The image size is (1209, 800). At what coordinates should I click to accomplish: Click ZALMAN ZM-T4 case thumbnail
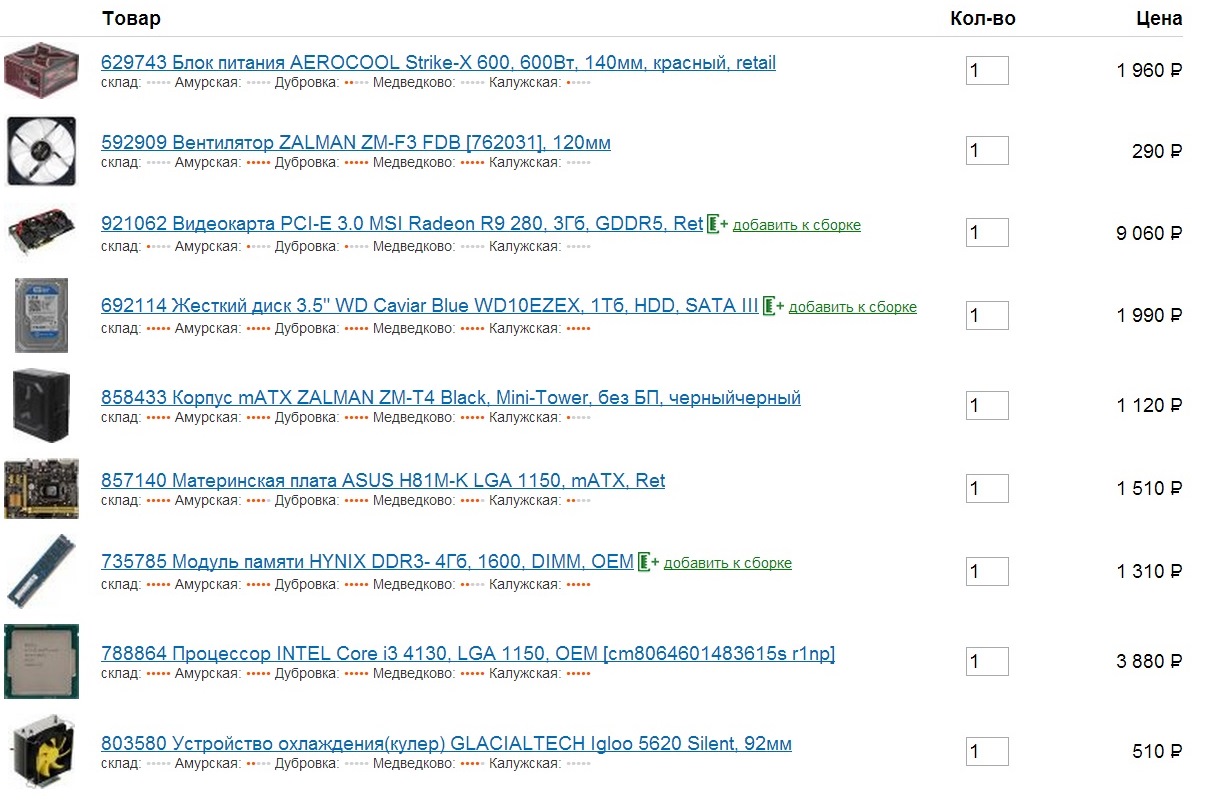tap(41, 405)
